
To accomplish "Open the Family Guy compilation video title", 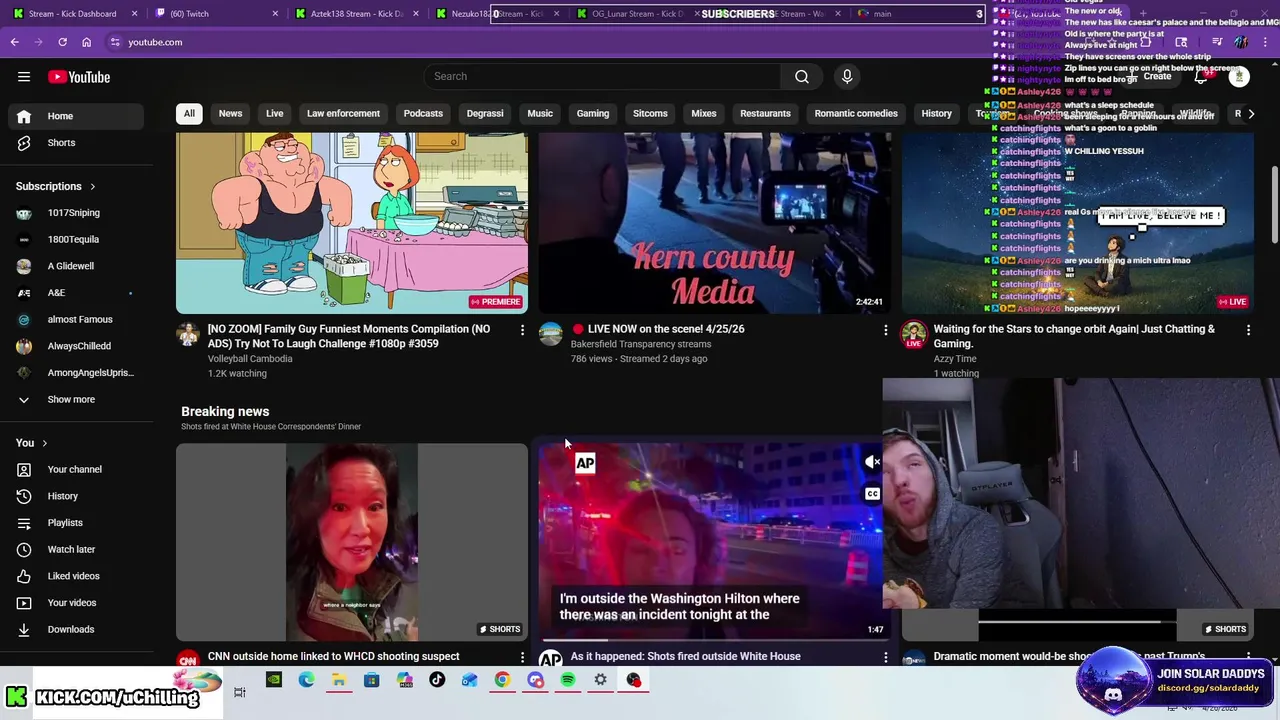I will pyautogui.click(x=350, y=336).
